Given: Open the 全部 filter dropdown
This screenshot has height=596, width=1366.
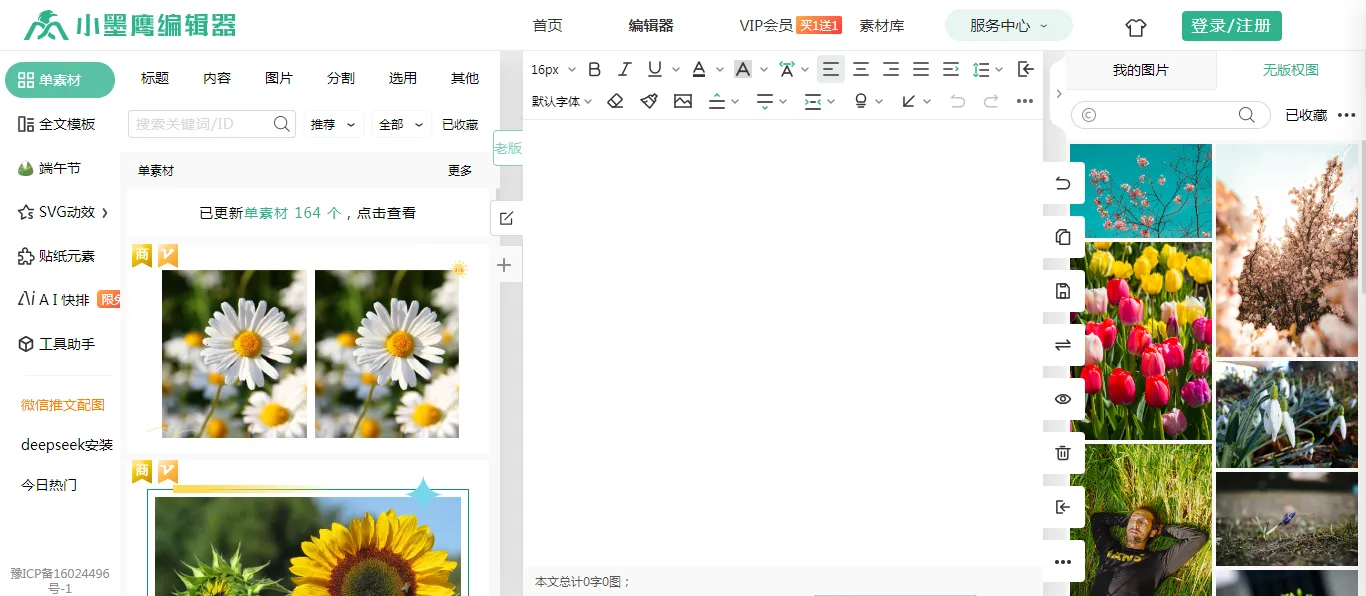Looking at the screenshot, I should pyautogui.click(x=400, y=125).
